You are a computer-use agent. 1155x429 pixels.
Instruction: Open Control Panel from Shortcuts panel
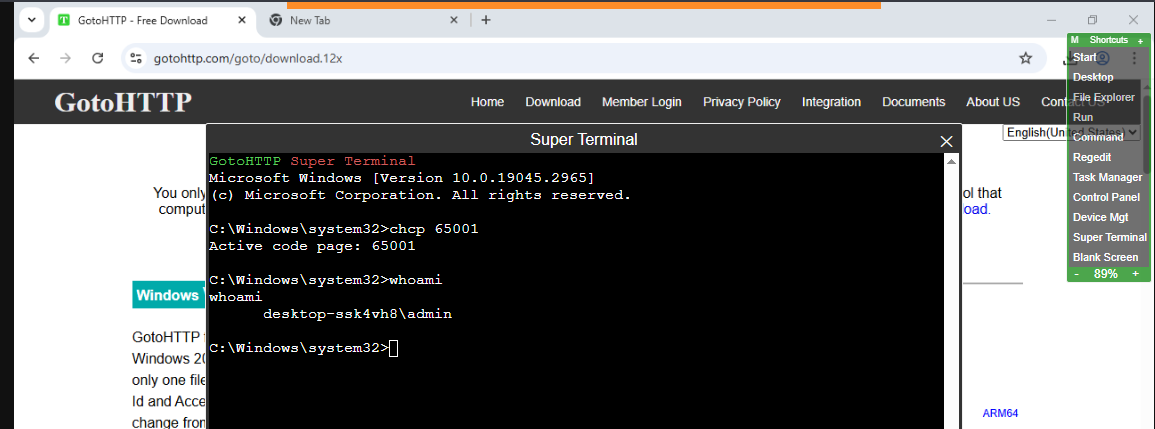[1106, 197]
